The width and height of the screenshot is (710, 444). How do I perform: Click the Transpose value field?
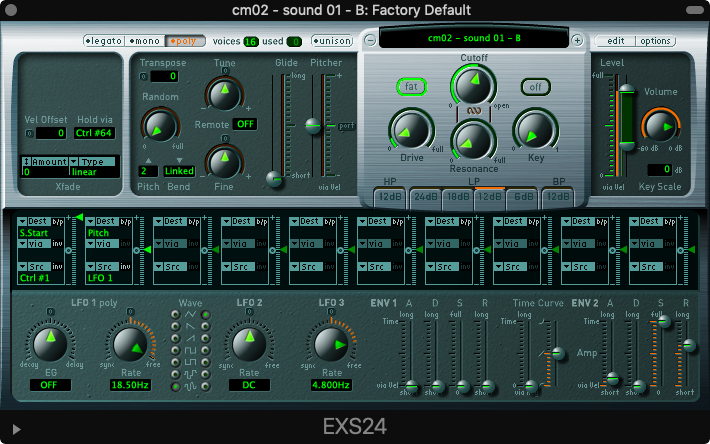(166, 76)
